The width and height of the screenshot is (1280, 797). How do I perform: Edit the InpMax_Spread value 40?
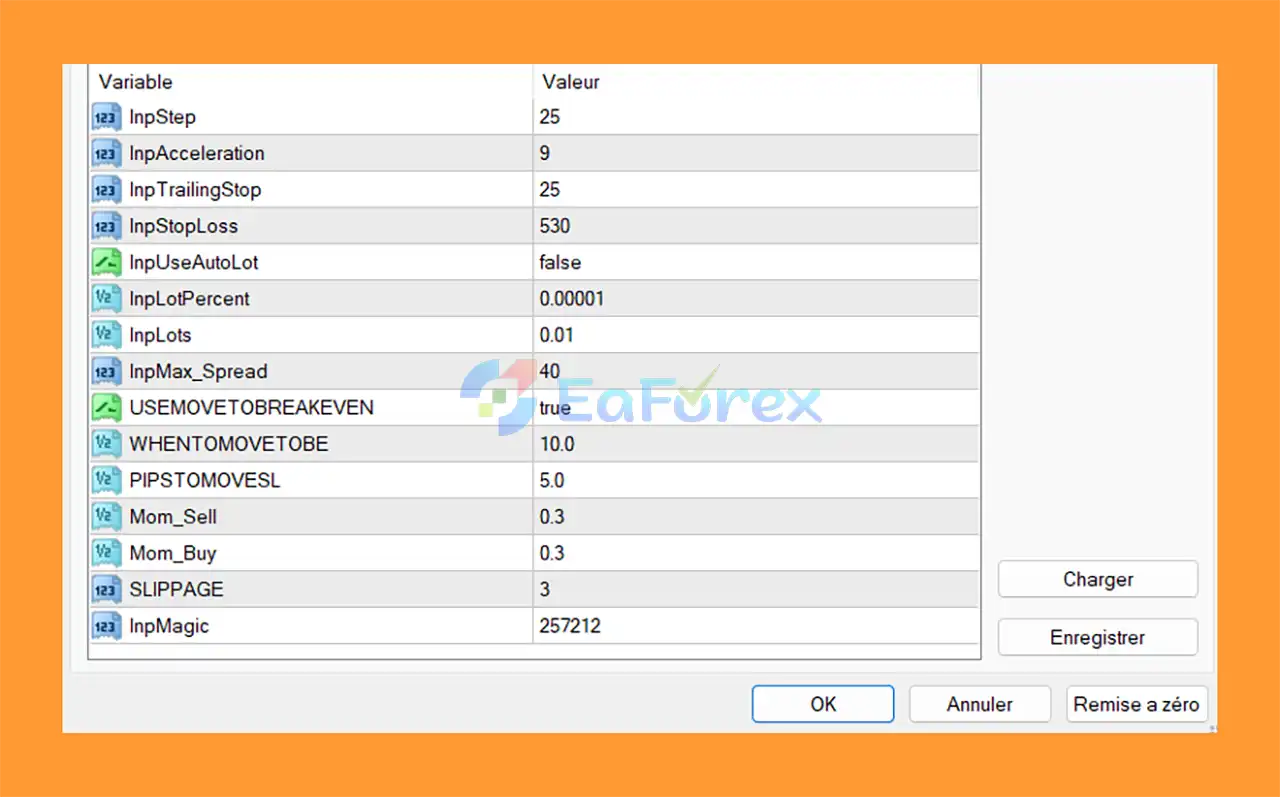(550, 371)
